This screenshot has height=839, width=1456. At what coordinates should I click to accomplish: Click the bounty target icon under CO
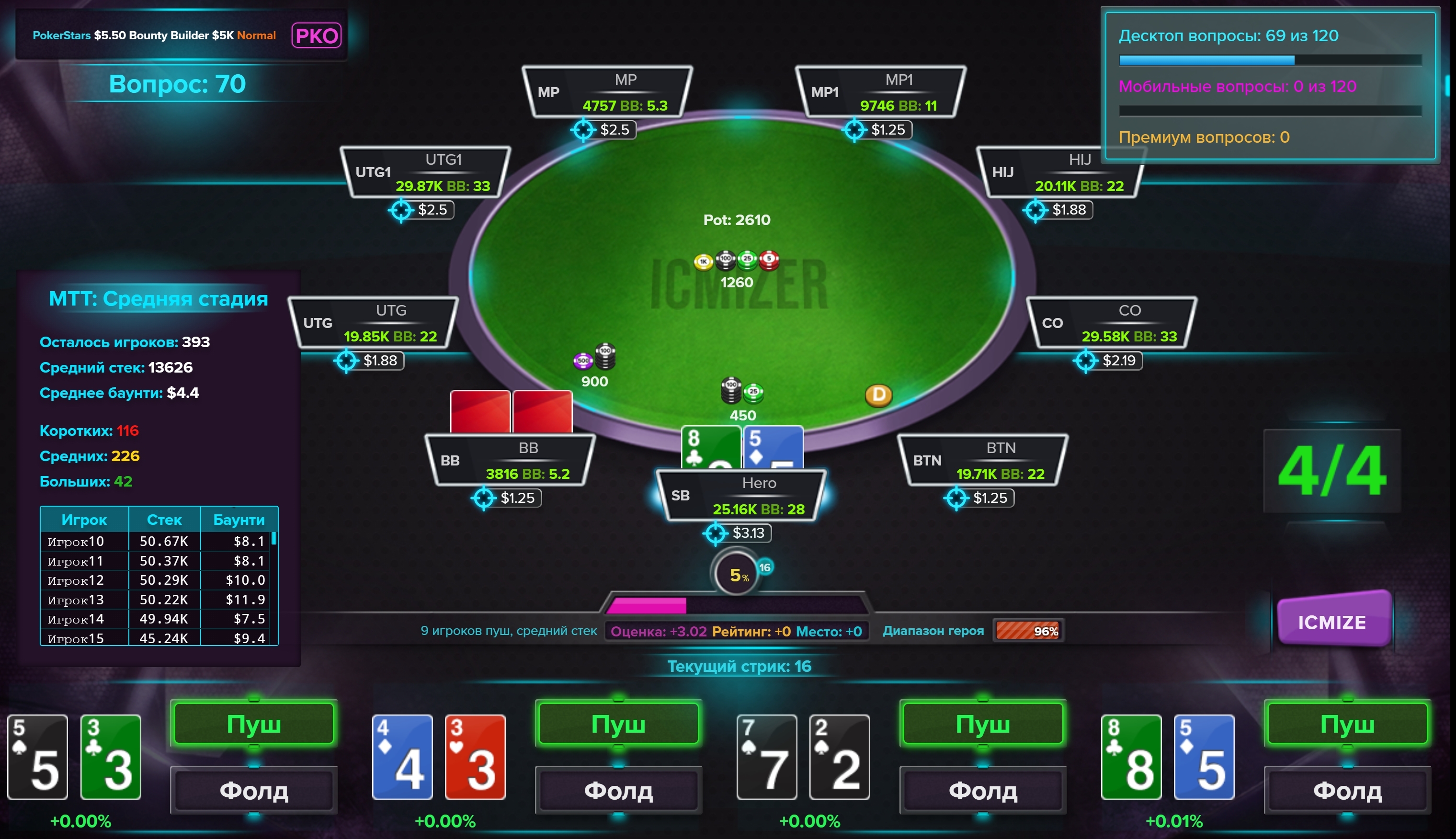(x=1085, y=361)
